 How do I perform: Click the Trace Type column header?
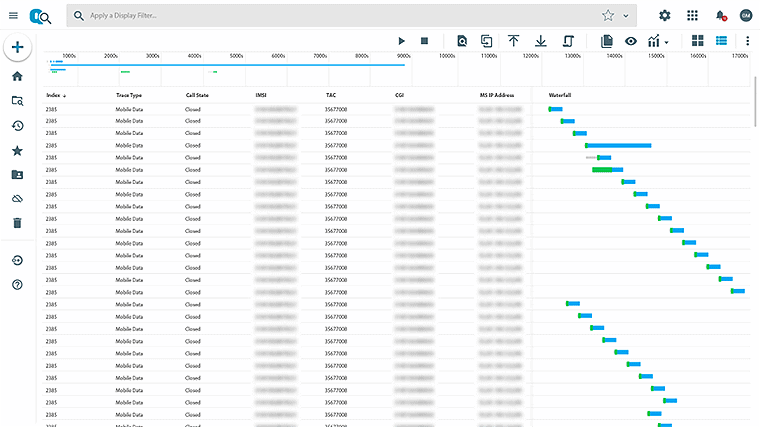click(129, 95)
